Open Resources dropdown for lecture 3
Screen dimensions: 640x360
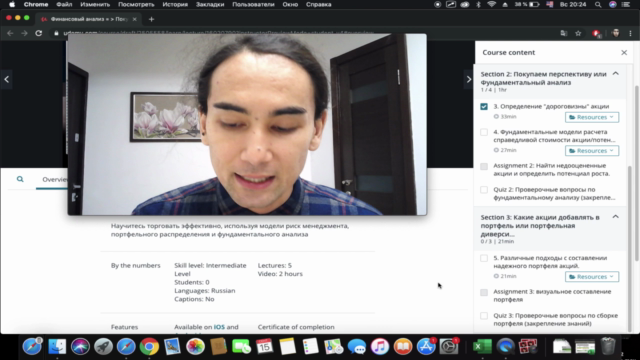pyautogui.click(x=592, y=117)
